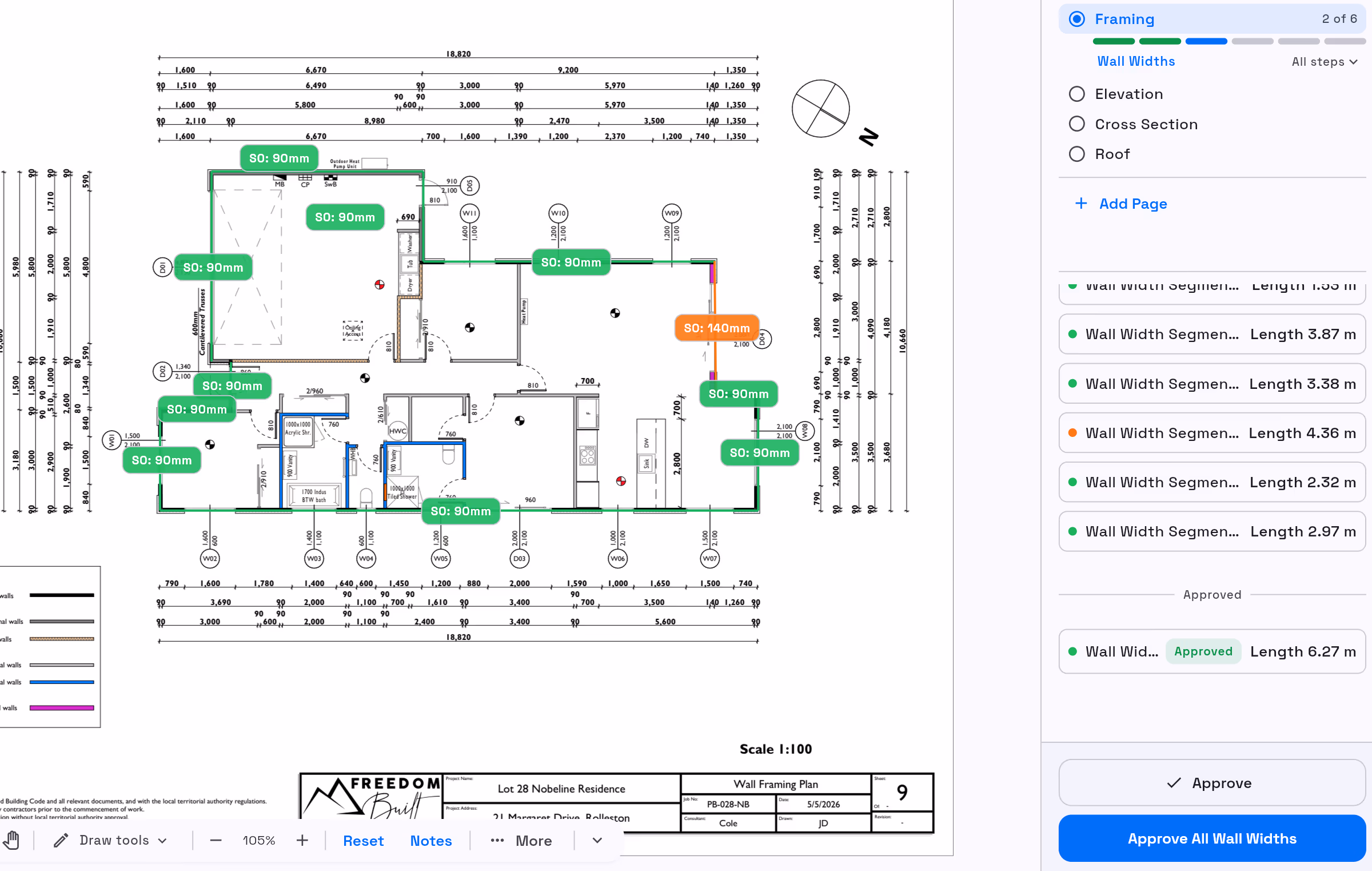The width and height of the screenshot is (1372, 871).
Task: Click the first green progress step segment
Action: tap(1114, 41)
